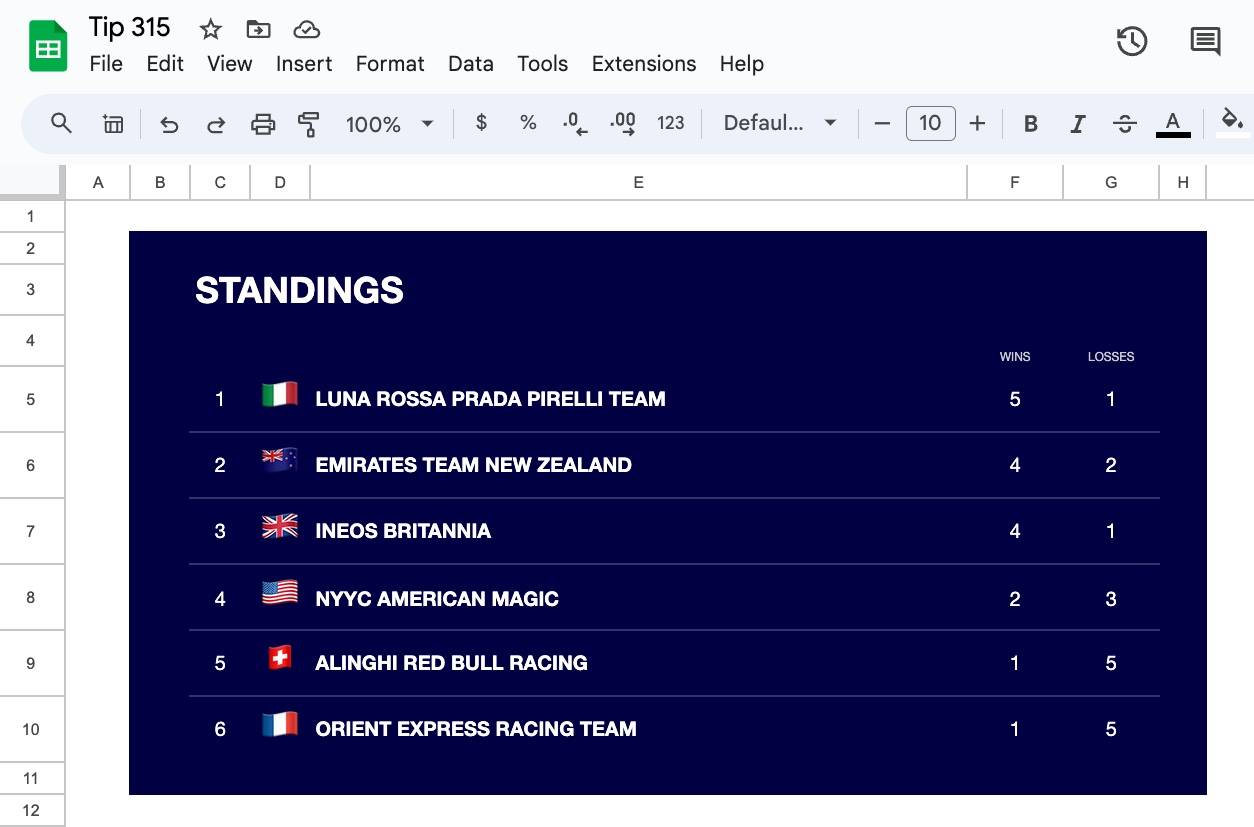Open the text color picker

(1173, 124)
